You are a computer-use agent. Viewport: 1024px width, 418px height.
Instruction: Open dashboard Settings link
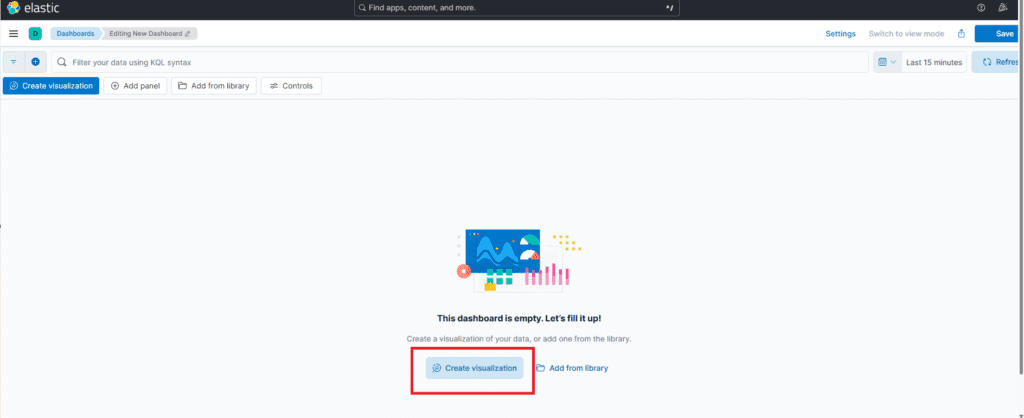click(x=840, y=34)
